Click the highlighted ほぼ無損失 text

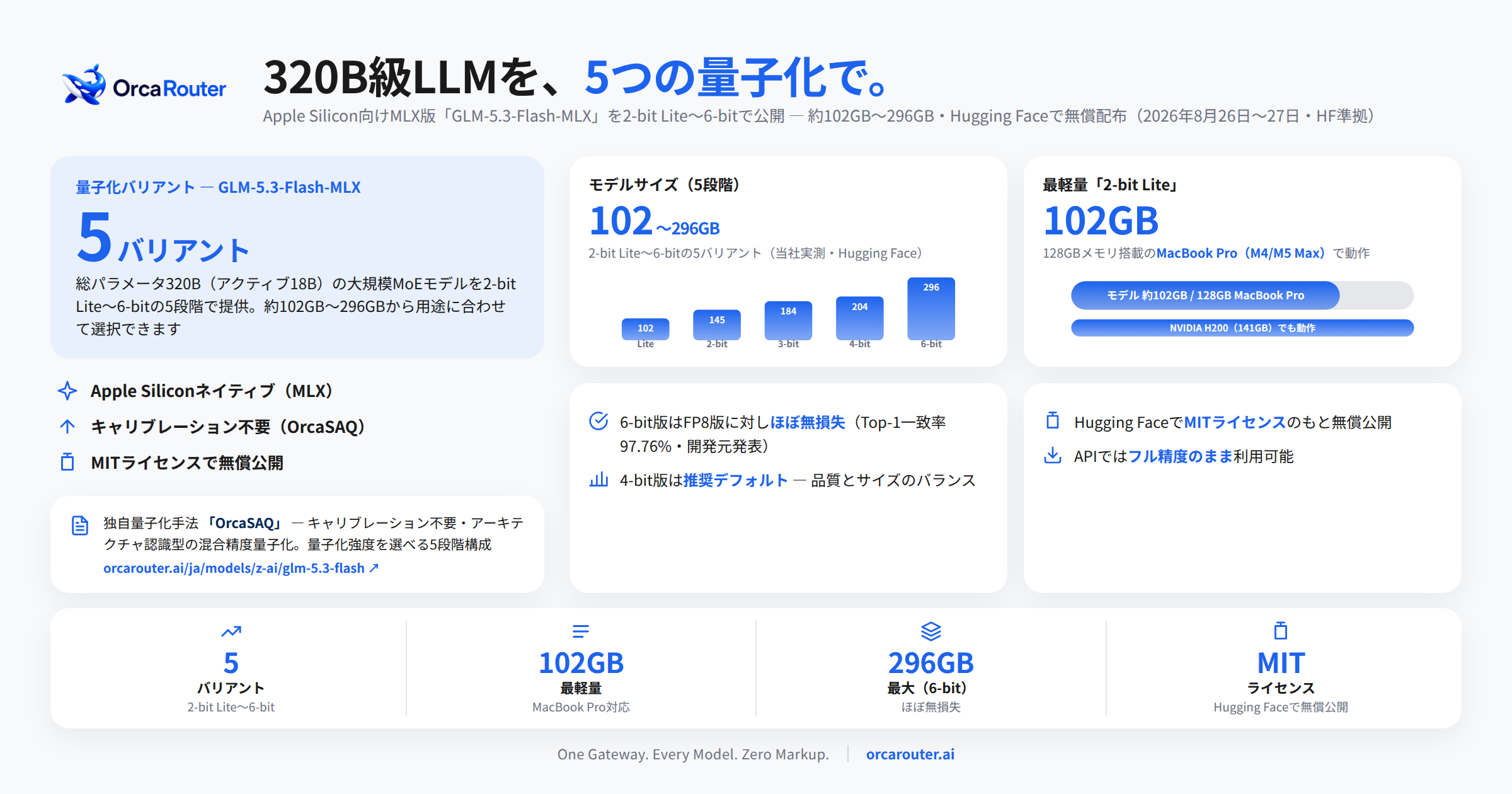pyautogui.click(x=808, y=422)
